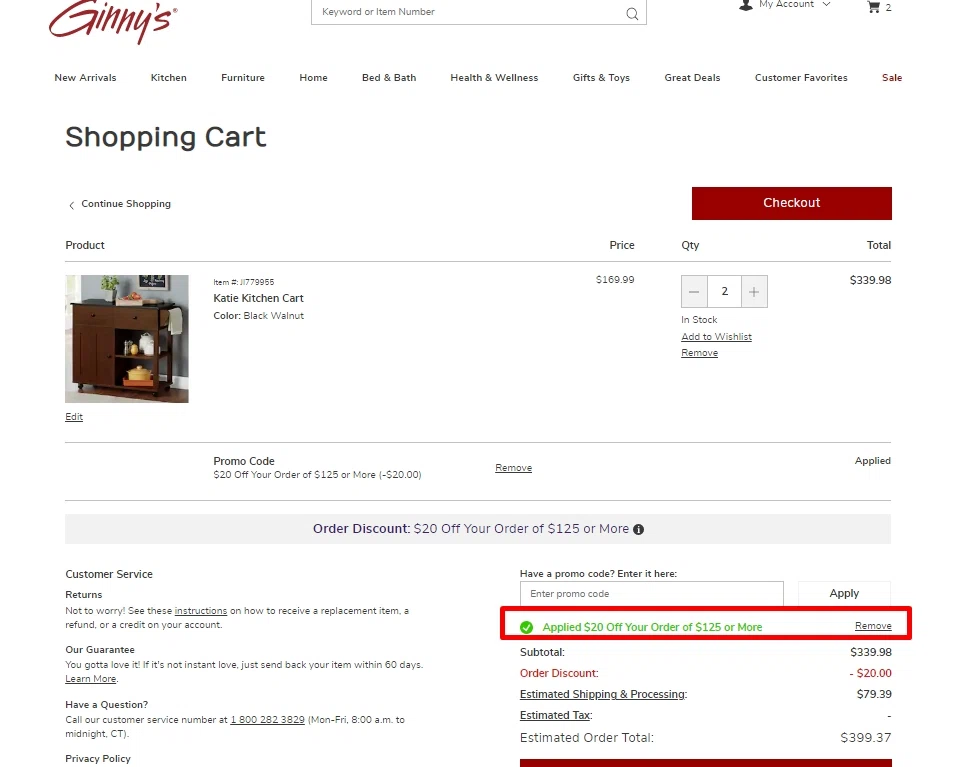Click the Katie Kitchen Cart product title

(258, 298)
